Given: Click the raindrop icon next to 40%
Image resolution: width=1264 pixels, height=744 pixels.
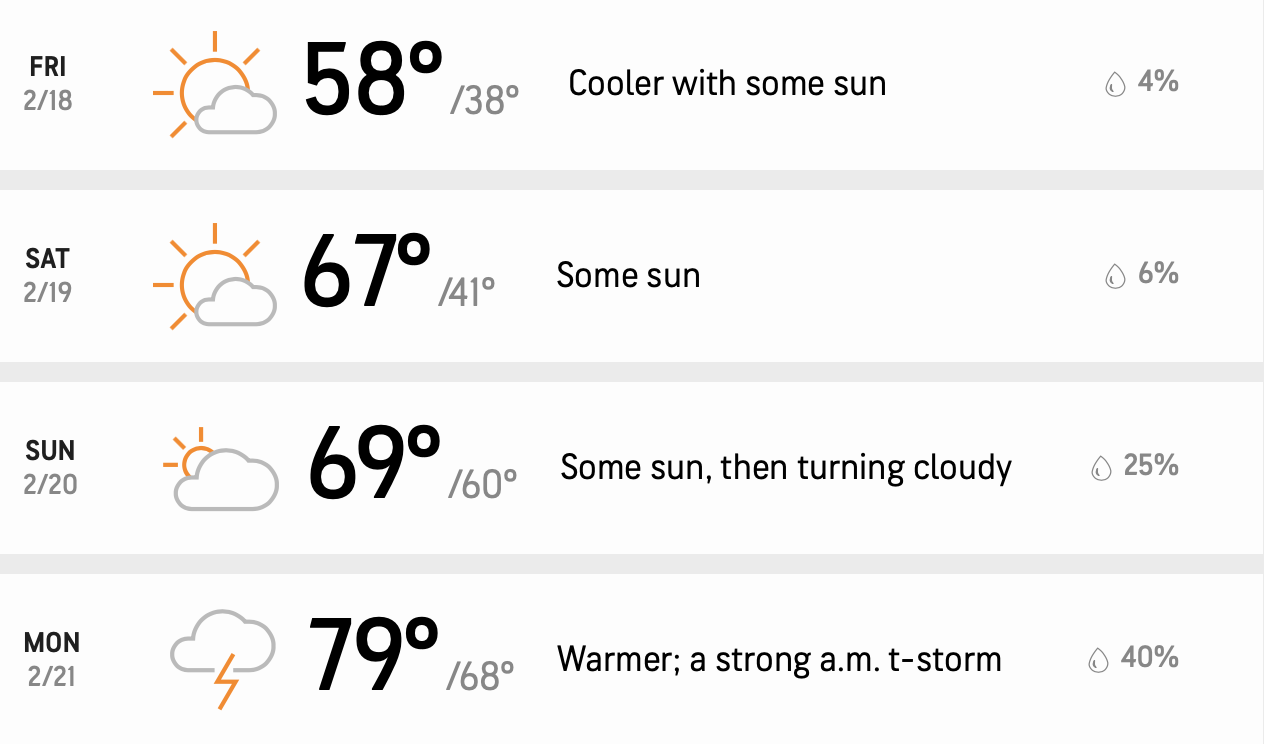Looking at the screenshot, I should coord(1099,660).
